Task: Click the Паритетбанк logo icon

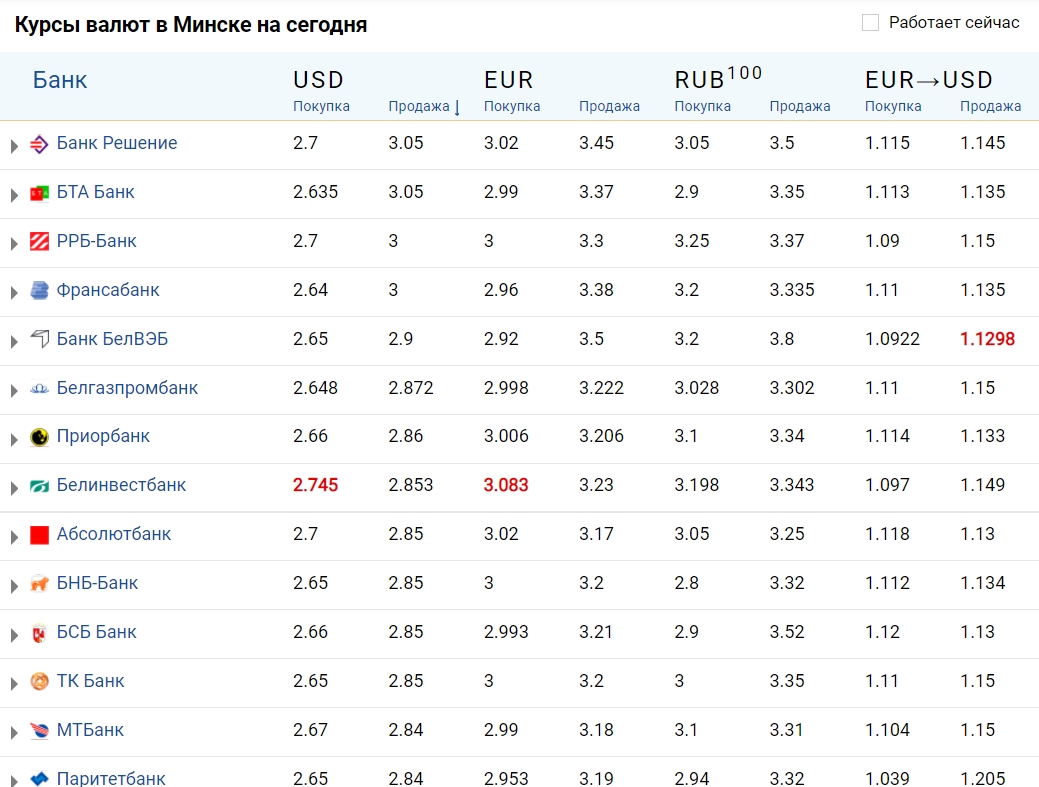Action: [39, 778]
